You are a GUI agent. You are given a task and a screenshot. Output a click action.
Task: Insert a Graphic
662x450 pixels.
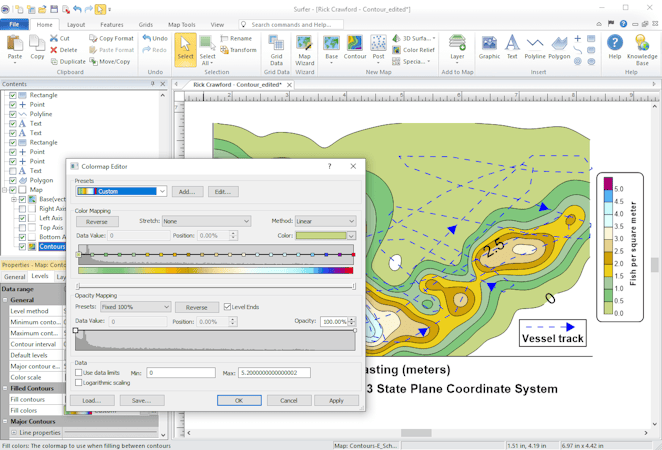[489, 47]
